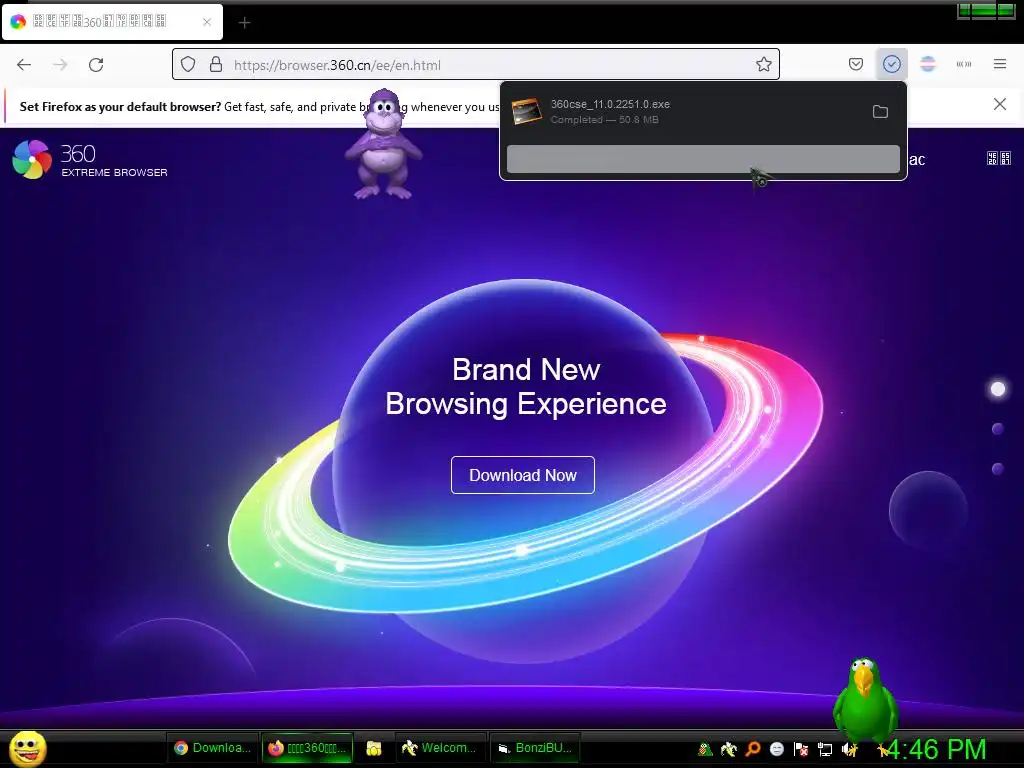Switch to the Firefox 360 taskbar window
The width and height of the screenshot is (1024, 768).
(x=307, y=748)
